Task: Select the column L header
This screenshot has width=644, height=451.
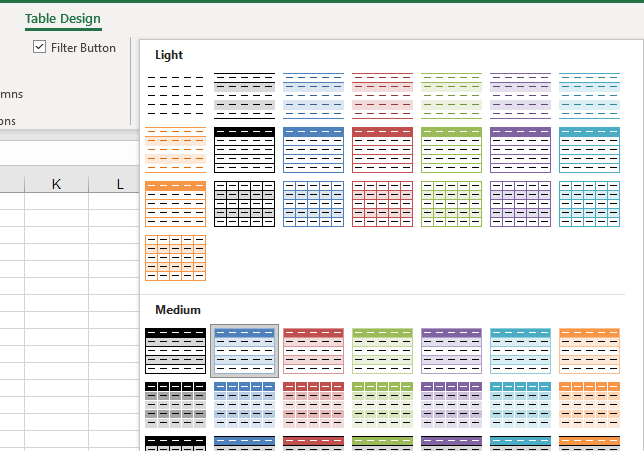Action: [120, 184]
